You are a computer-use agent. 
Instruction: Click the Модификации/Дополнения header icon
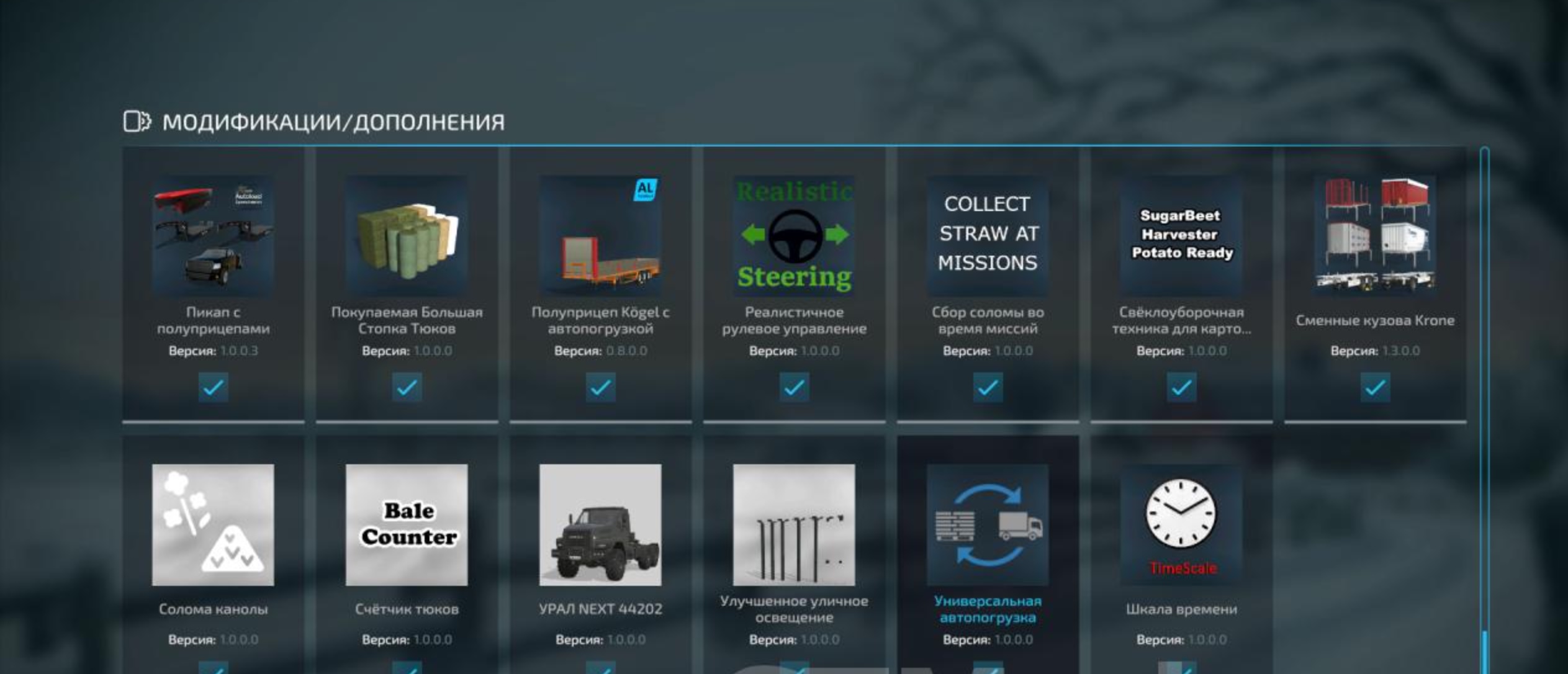pyautogui.click(x=137, y=122)
